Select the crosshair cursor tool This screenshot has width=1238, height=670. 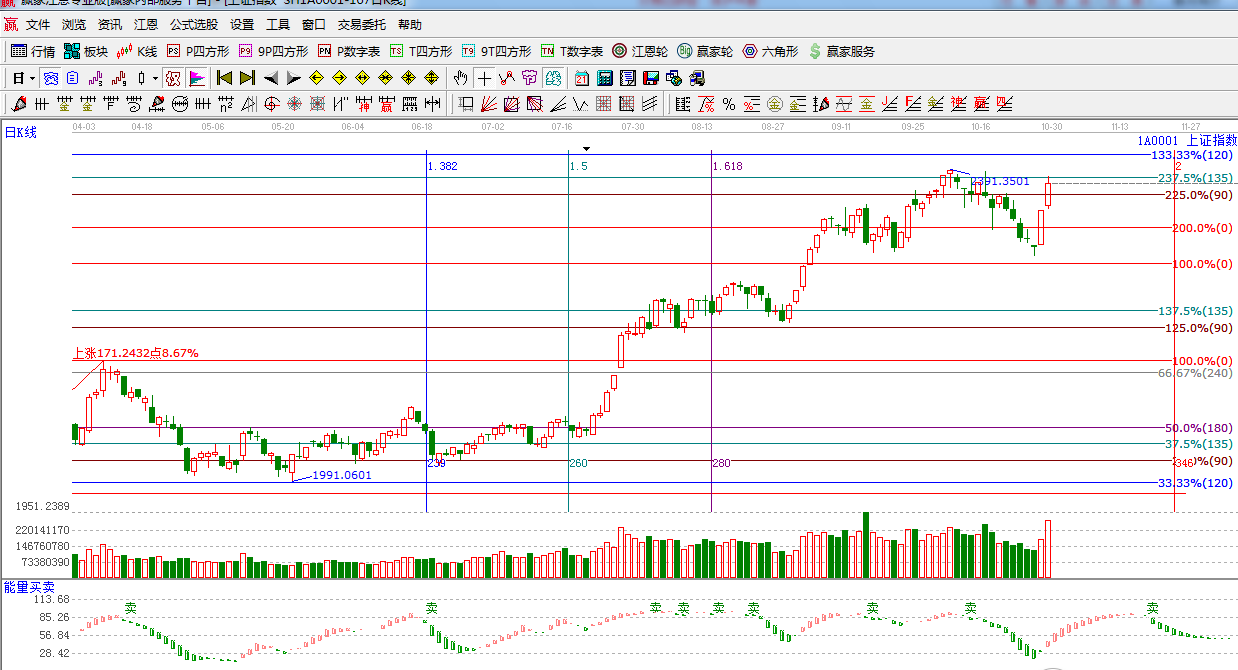[484, 78]
